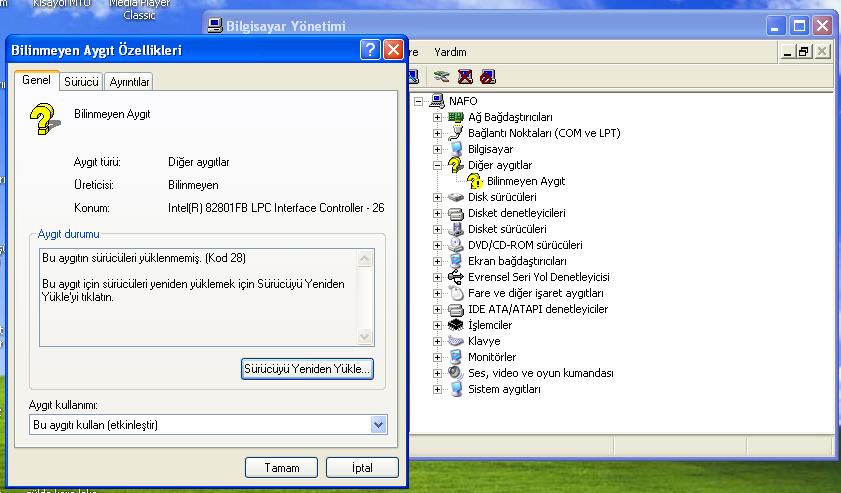Screen dimensions: 841x493
Task: Collapse the Diğer aygıtlar node
Action: (437, 165)
